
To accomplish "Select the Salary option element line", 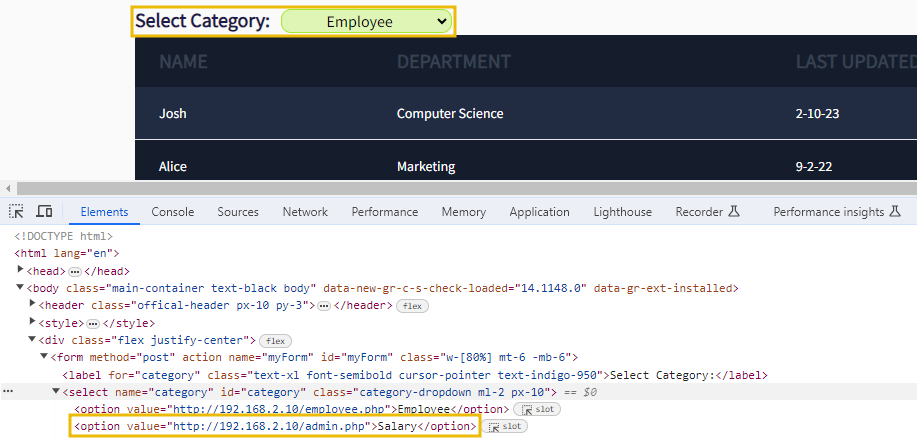I will click(x=275, y=427).
